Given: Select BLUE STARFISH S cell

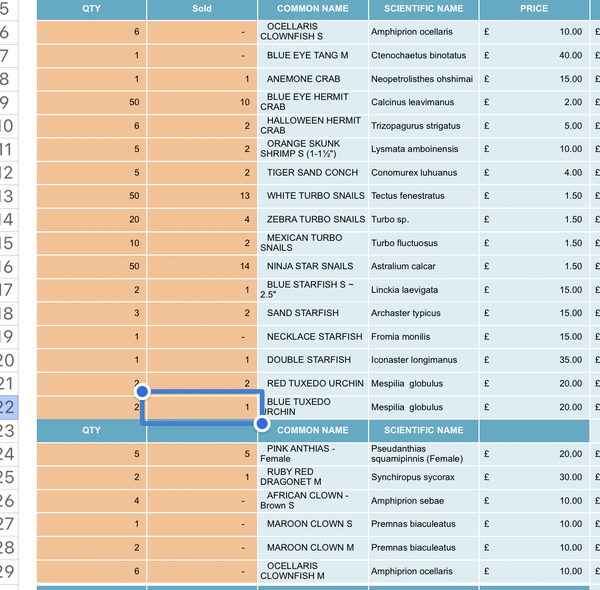Looking at the screenshot, I should click(313, 290).
